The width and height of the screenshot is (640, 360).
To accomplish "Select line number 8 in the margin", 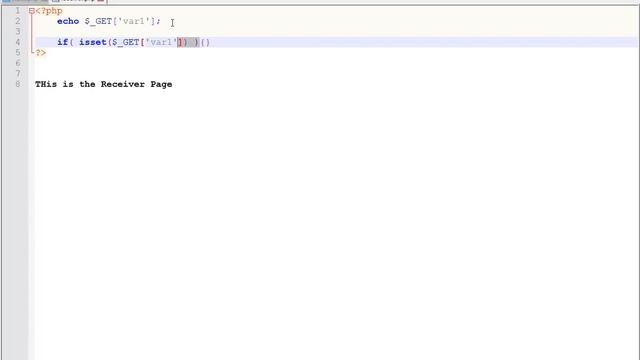I will point(18,84).
